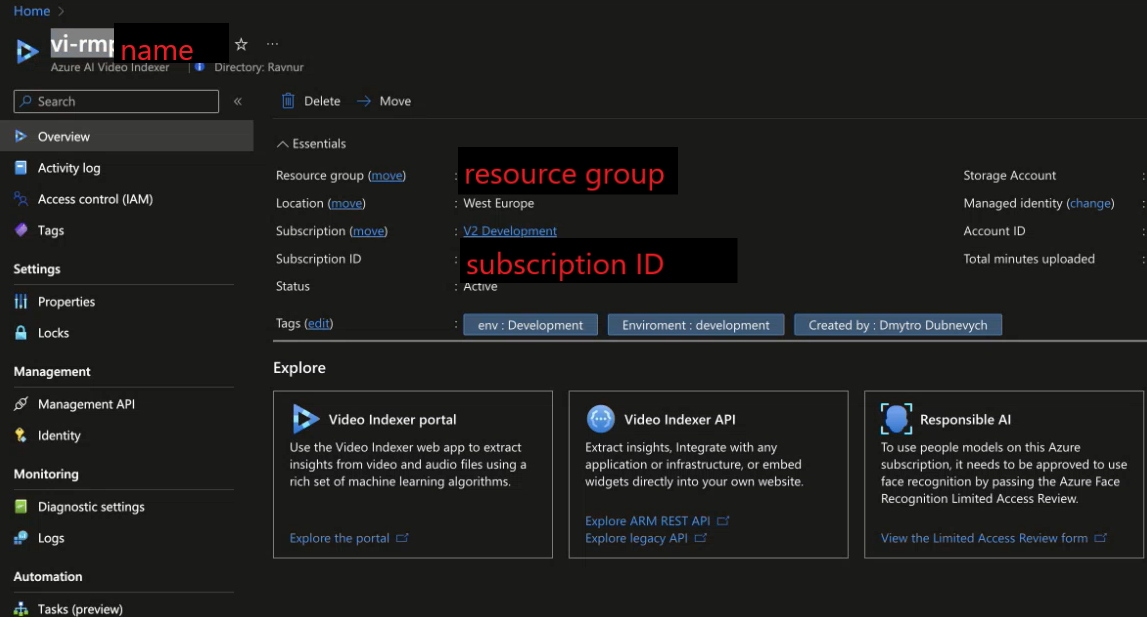The image size is (1147, 617).
Task: Click the Storage Account label
Action: [1009, 176]
